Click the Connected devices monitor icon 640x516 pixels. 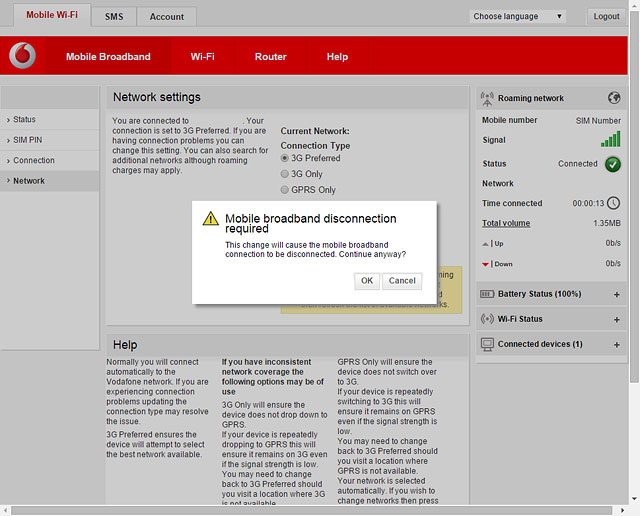[488, 344]
